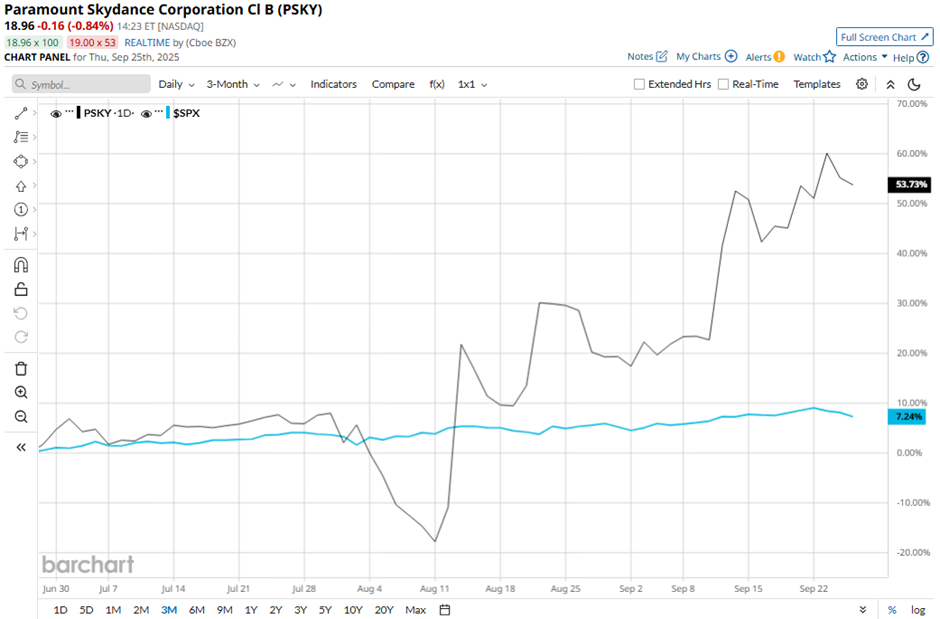
Task: Click the redo arrow icon
Action: [21, 337]
